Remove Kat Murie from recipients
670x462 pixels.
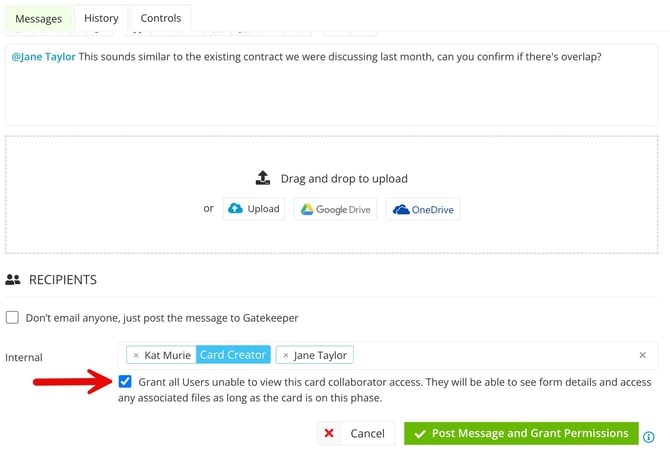pyautogui.click(x=136, y=355)
